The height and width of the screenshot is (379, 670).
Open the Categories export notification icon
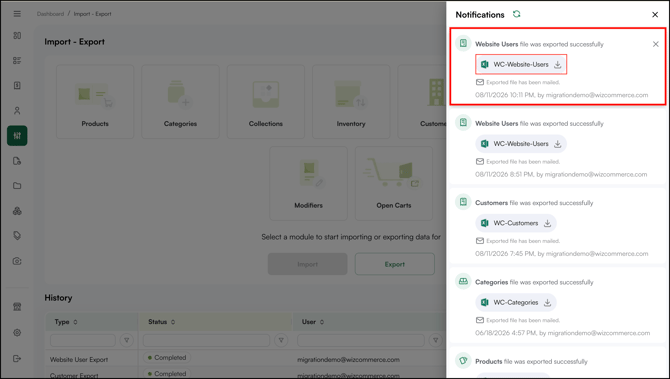click(x=463, y=281)
